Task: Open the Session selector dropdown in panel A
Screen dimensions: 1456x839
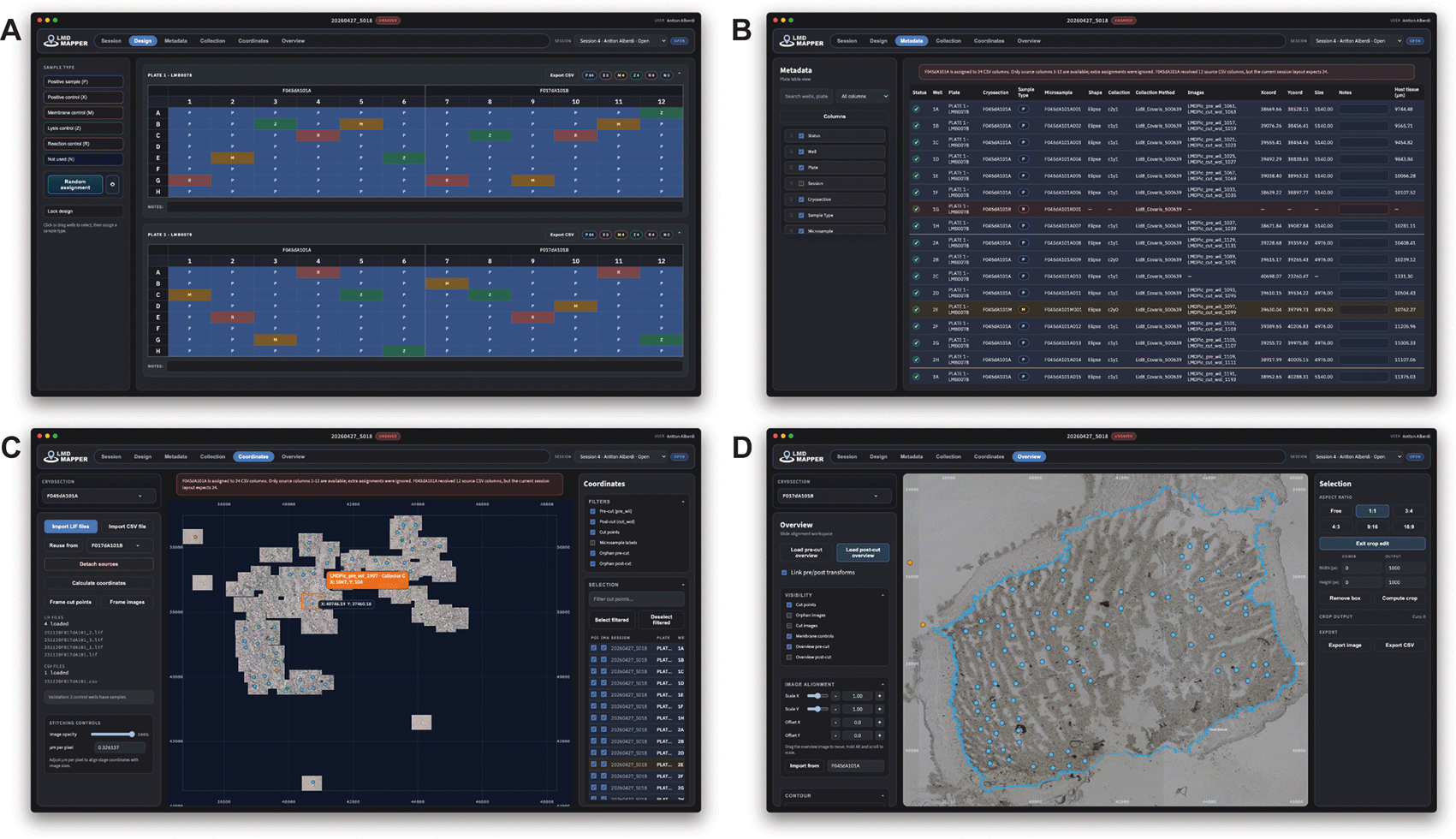Action: (621, 41)
